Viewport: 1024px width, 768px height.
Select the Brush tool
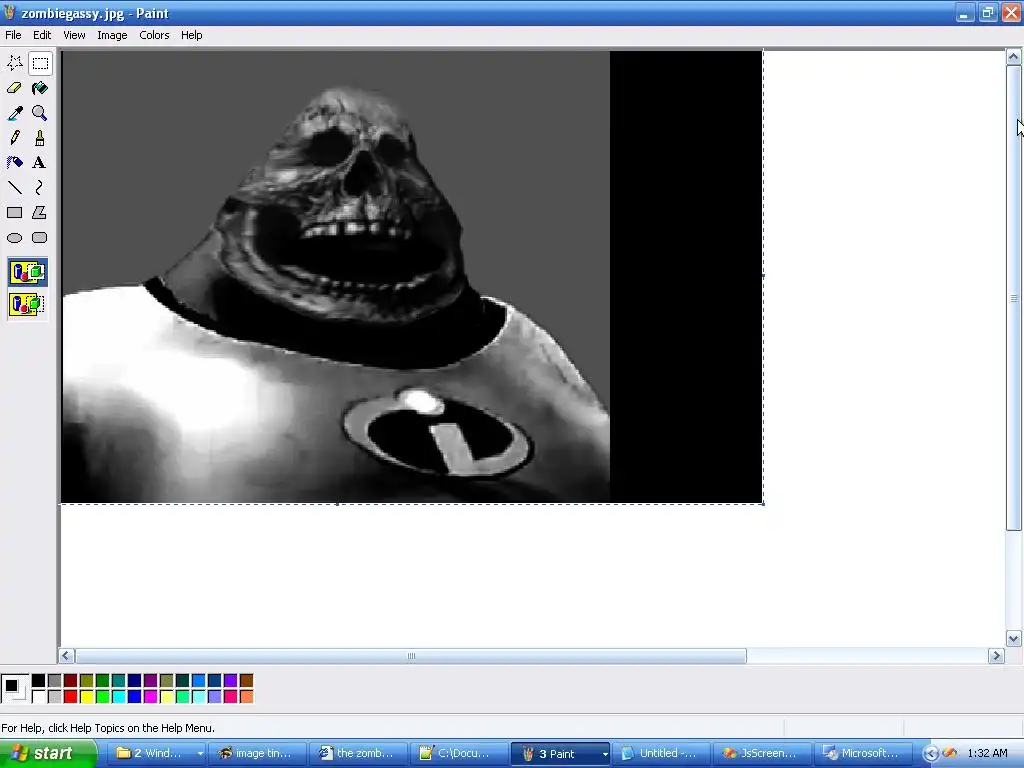(x=40, y=138)
